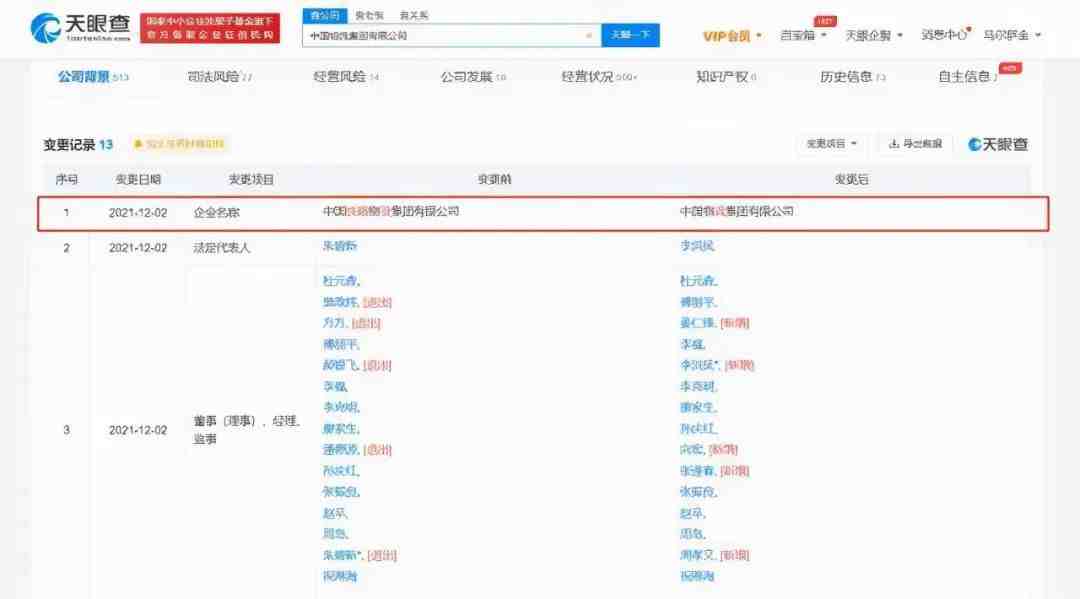Click the red dot on 消息中心

(969, 30)
